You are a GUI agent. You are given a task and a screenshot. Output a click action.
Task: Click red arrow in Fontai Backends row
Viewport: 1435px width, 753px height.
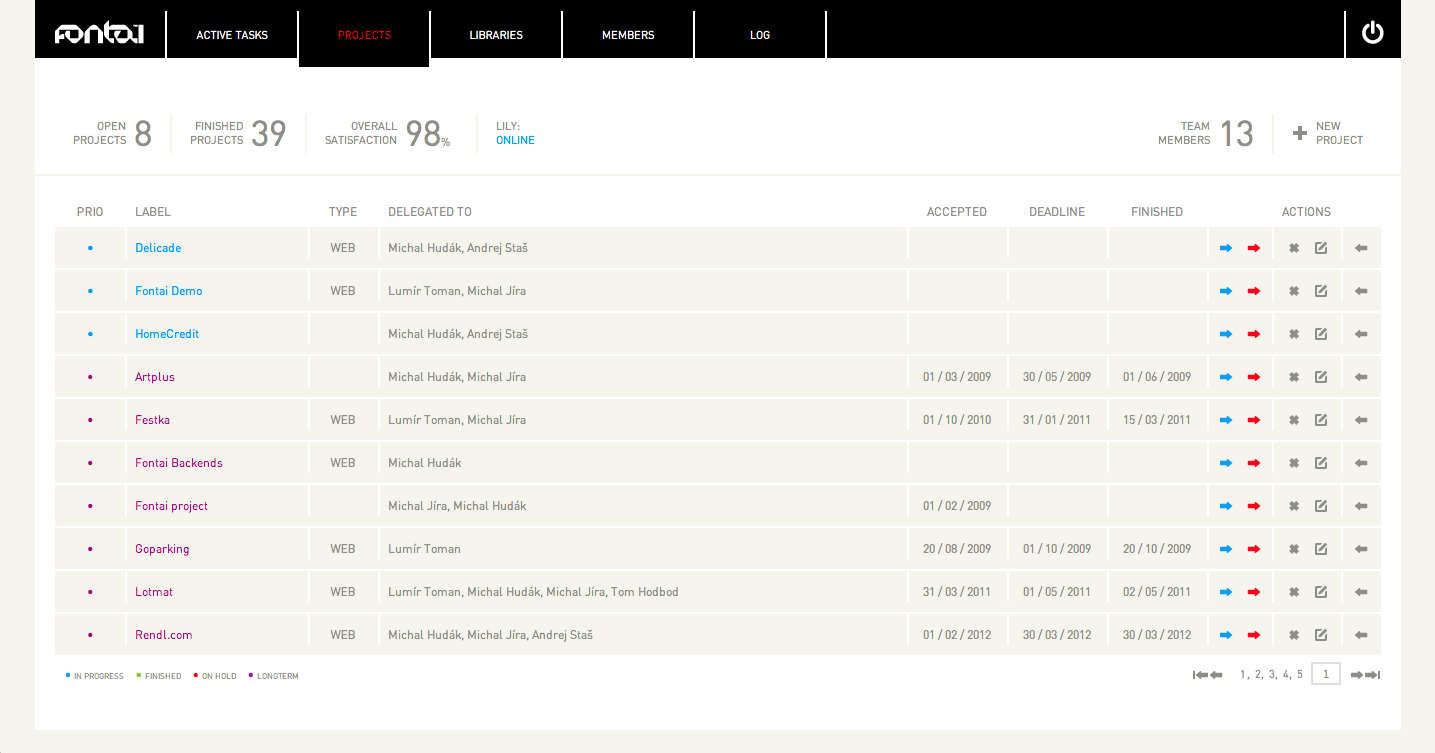click(x=1254, y=463)
